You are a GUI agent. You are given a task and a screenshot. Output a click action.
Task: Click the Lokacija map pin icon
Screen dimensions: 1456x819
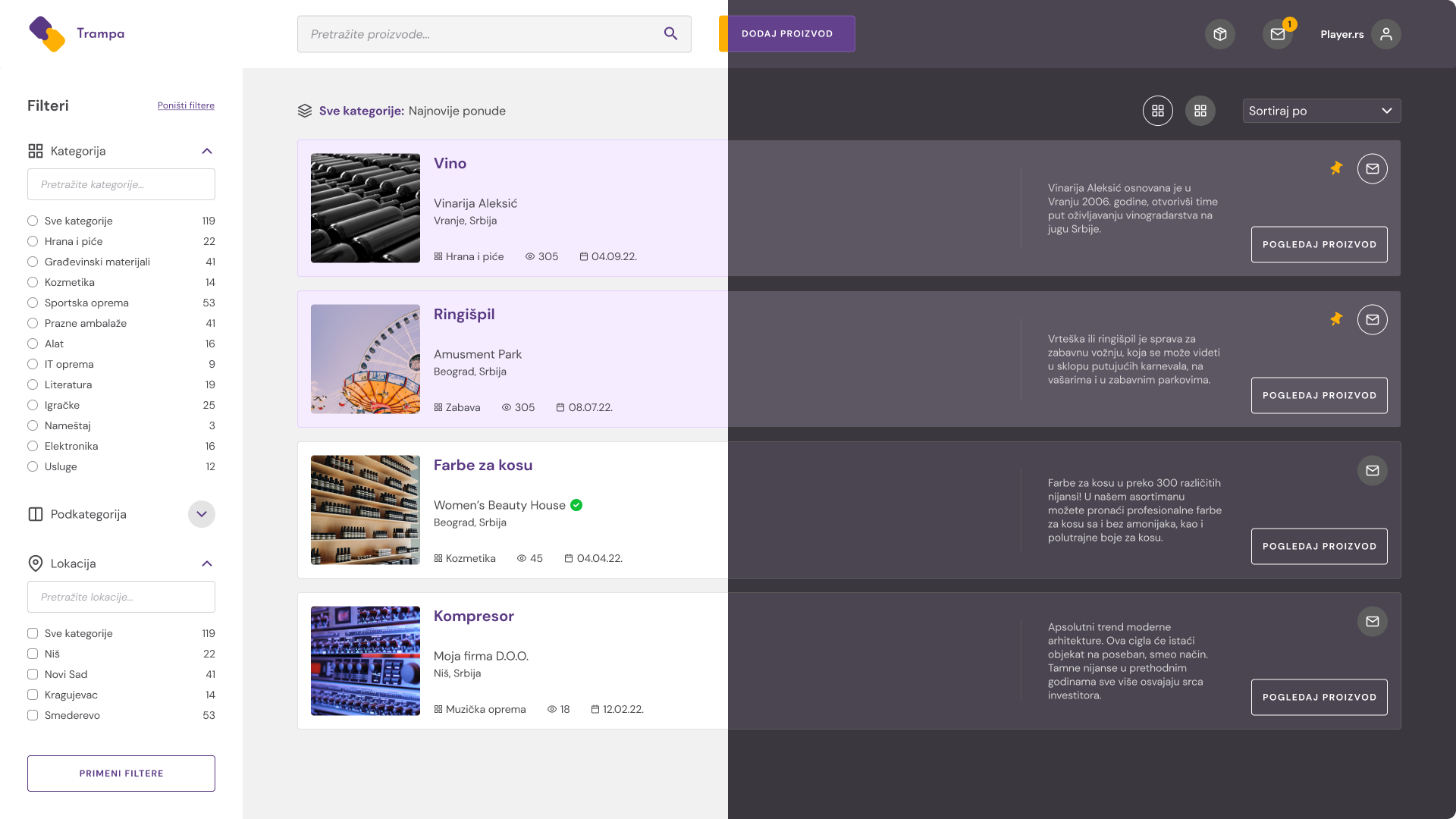[x=36, y=563]
